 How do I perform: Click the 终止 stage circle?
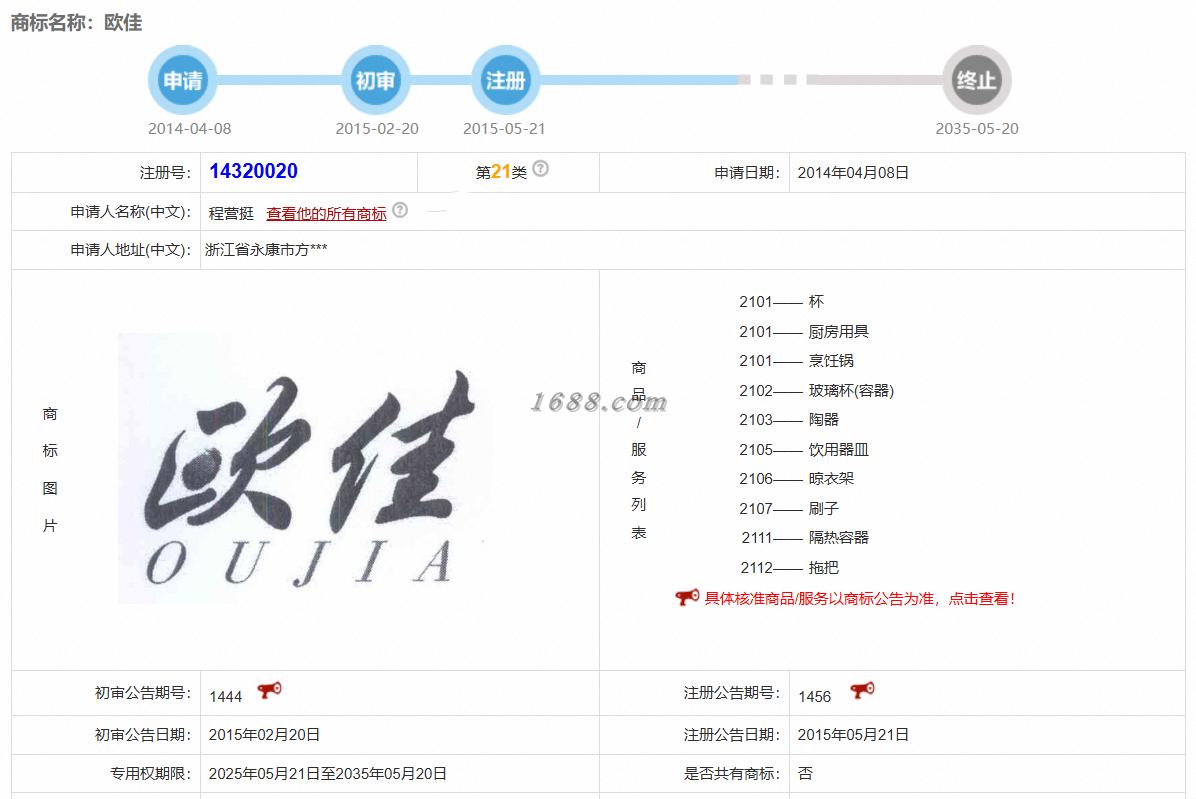click(977, 80)
